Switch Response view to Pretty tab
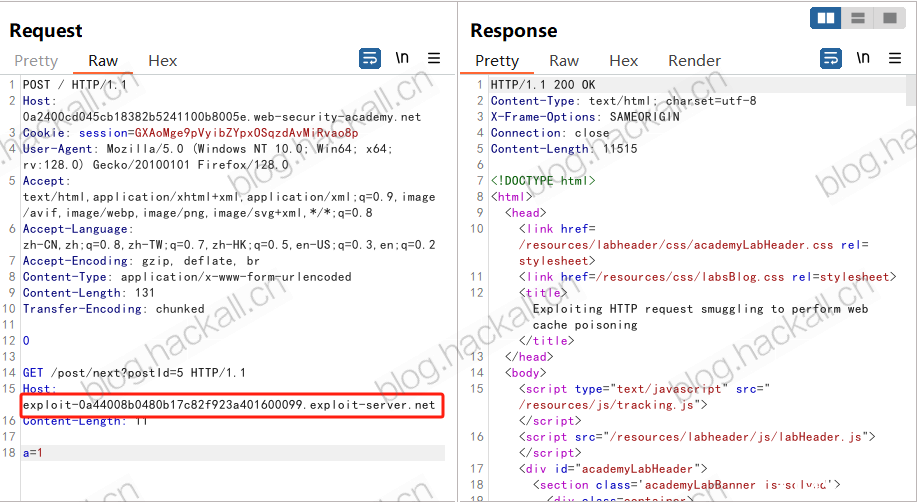 click(497, 61)
